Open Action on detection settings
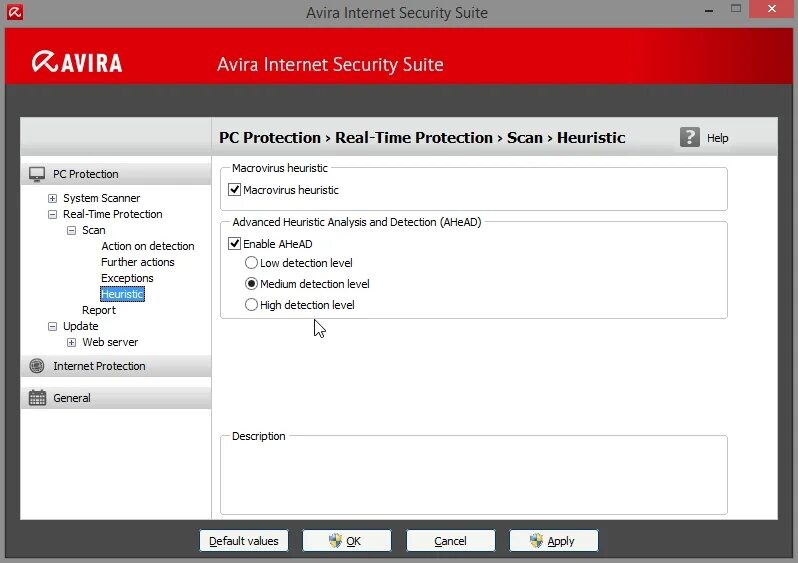 pos(147,246)
